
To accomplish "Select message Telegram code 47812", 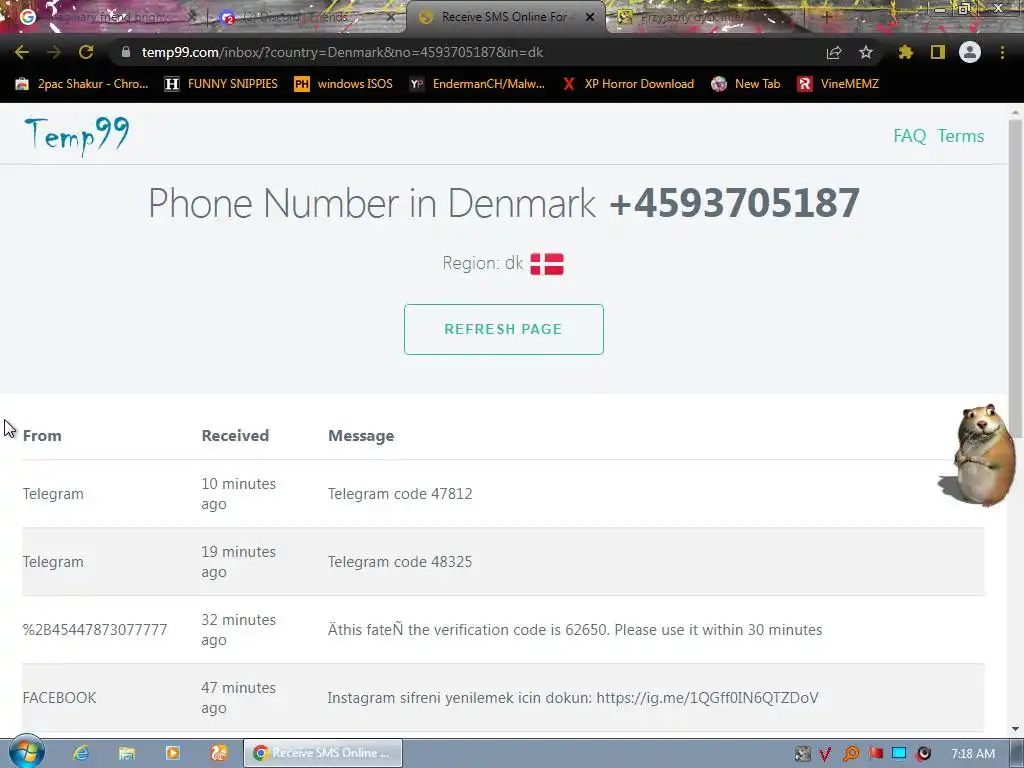I will click(x=400, y=494).
